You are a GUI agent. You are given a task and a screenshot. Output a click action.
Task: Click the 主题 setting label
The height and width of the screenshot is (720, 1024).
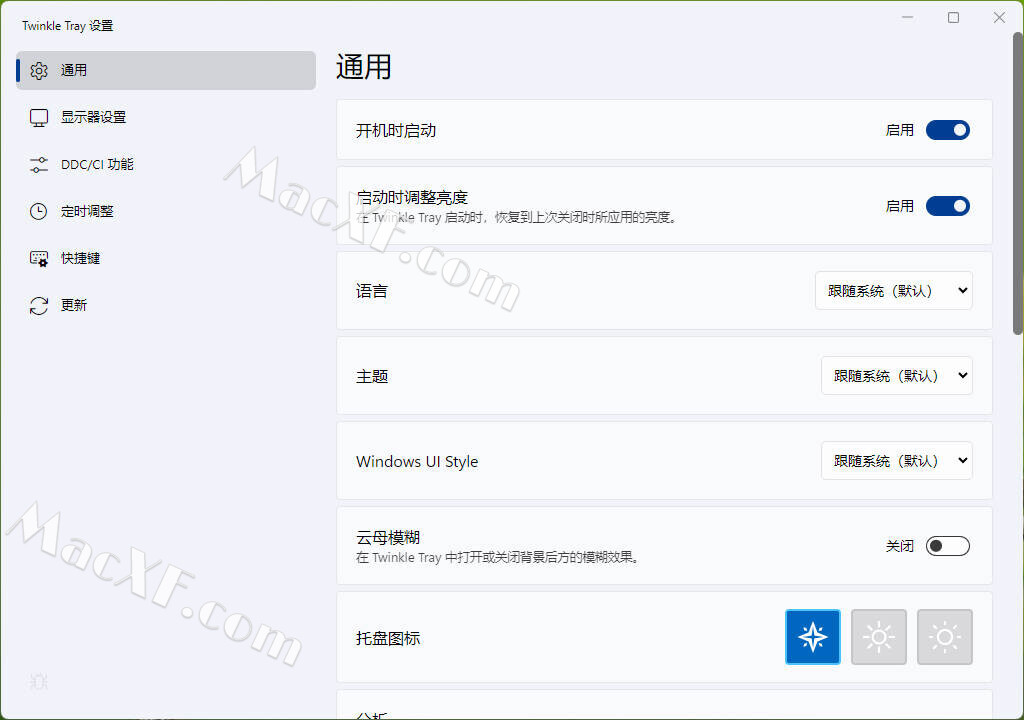point(372,376)
